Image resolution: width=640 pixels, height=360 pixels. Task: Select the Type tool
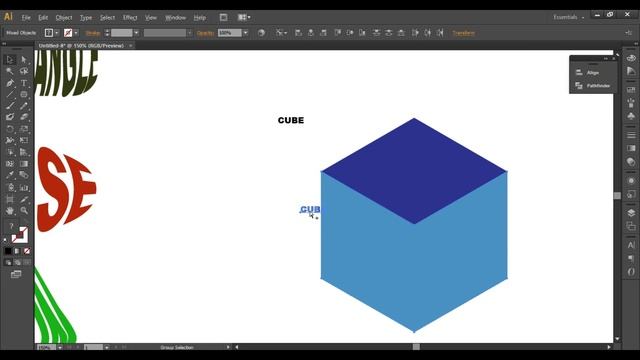[24, 83]
